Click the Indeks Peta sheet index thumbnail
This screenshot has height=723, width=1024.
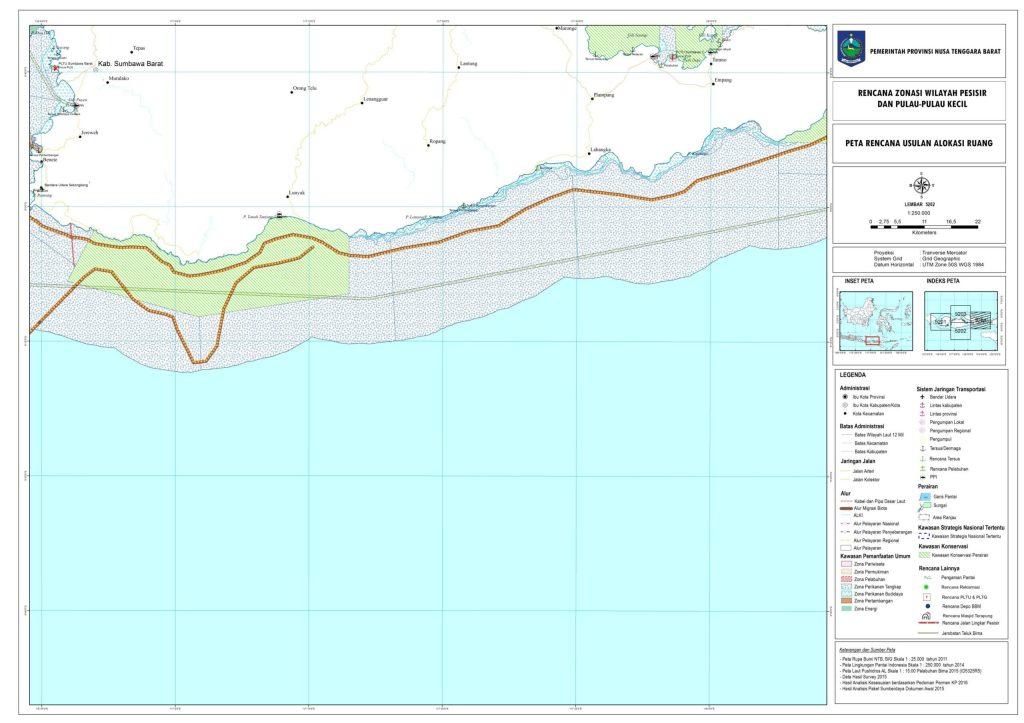[960, 322]
